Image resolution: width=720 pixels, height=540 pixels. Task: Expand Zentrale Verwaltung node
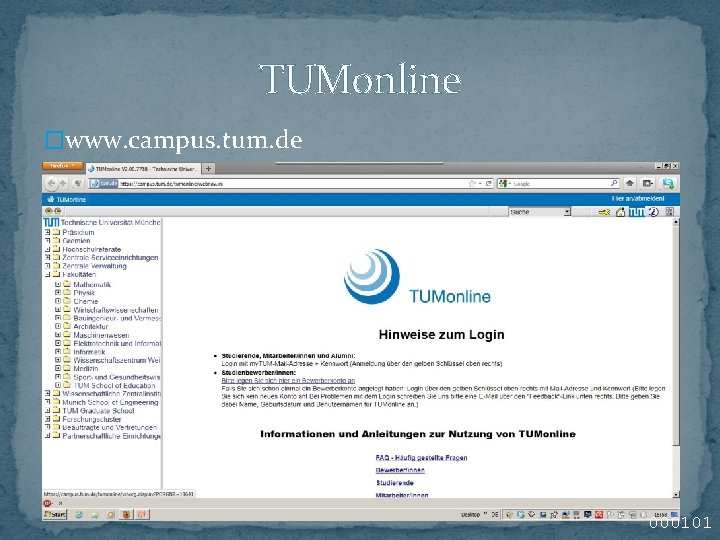[x=47, y=266]
